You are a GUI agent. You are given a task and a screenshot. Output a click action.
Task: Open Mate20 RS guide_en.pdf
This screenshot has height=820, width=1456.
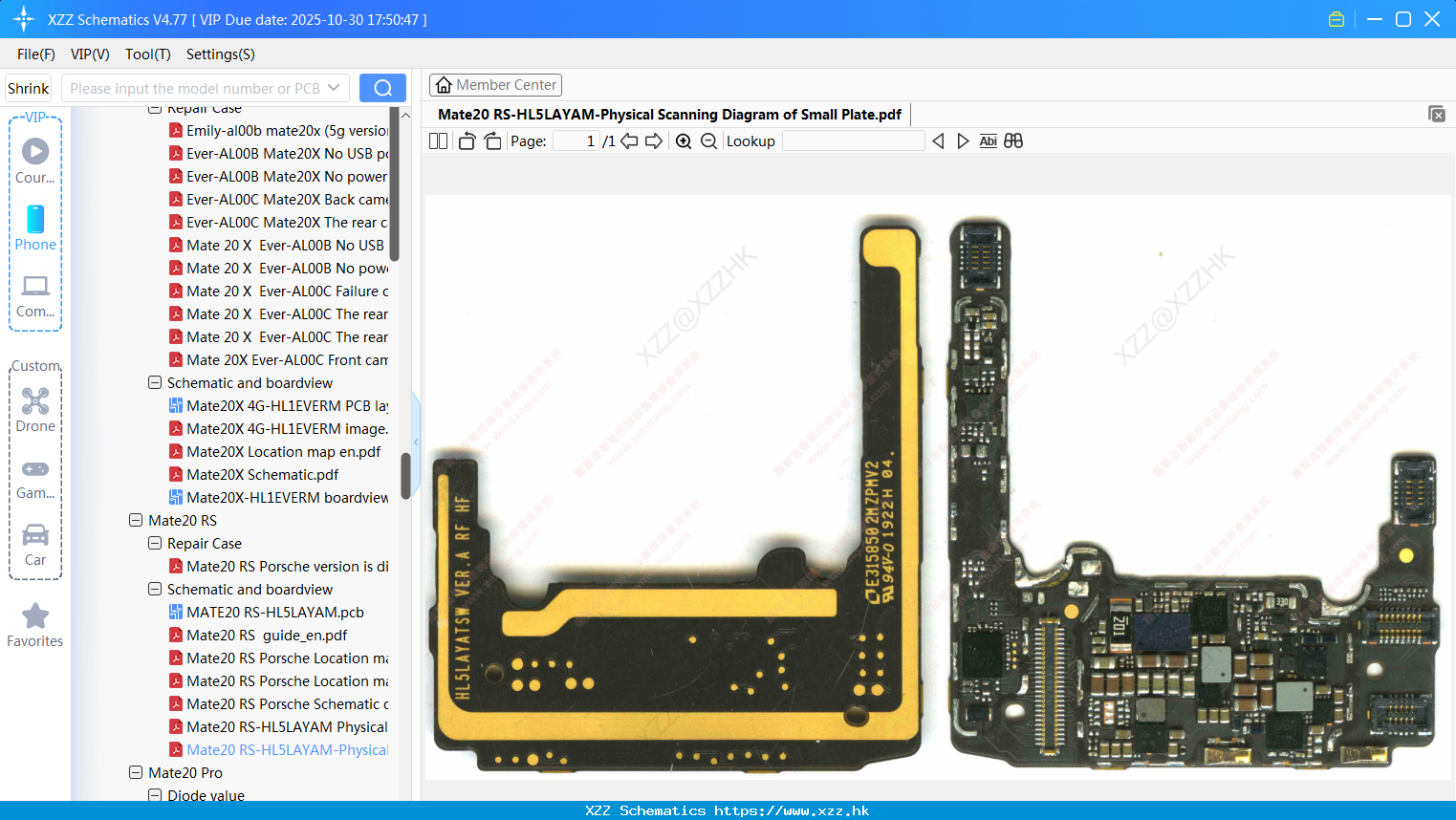(x=267, y=635)
